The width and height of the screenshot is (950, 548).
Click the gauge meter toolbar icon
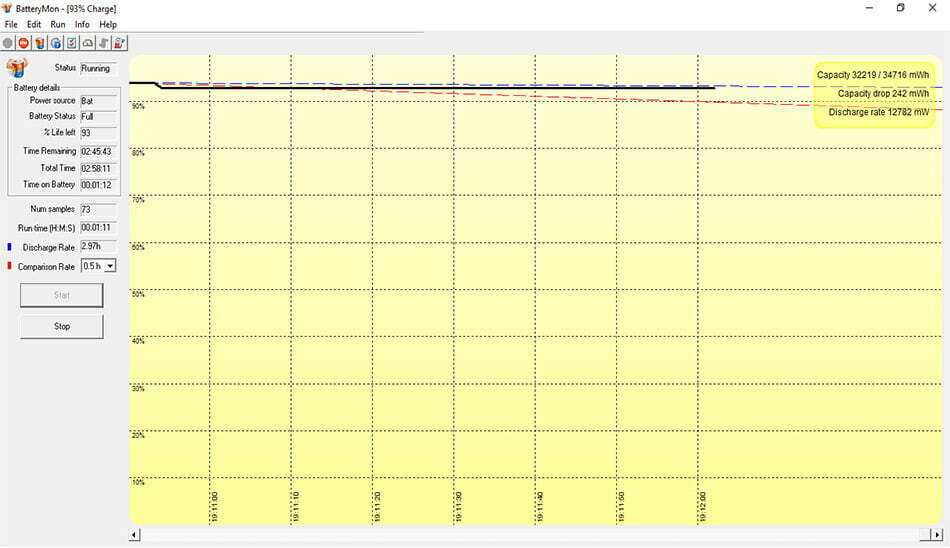coord(88,43)
